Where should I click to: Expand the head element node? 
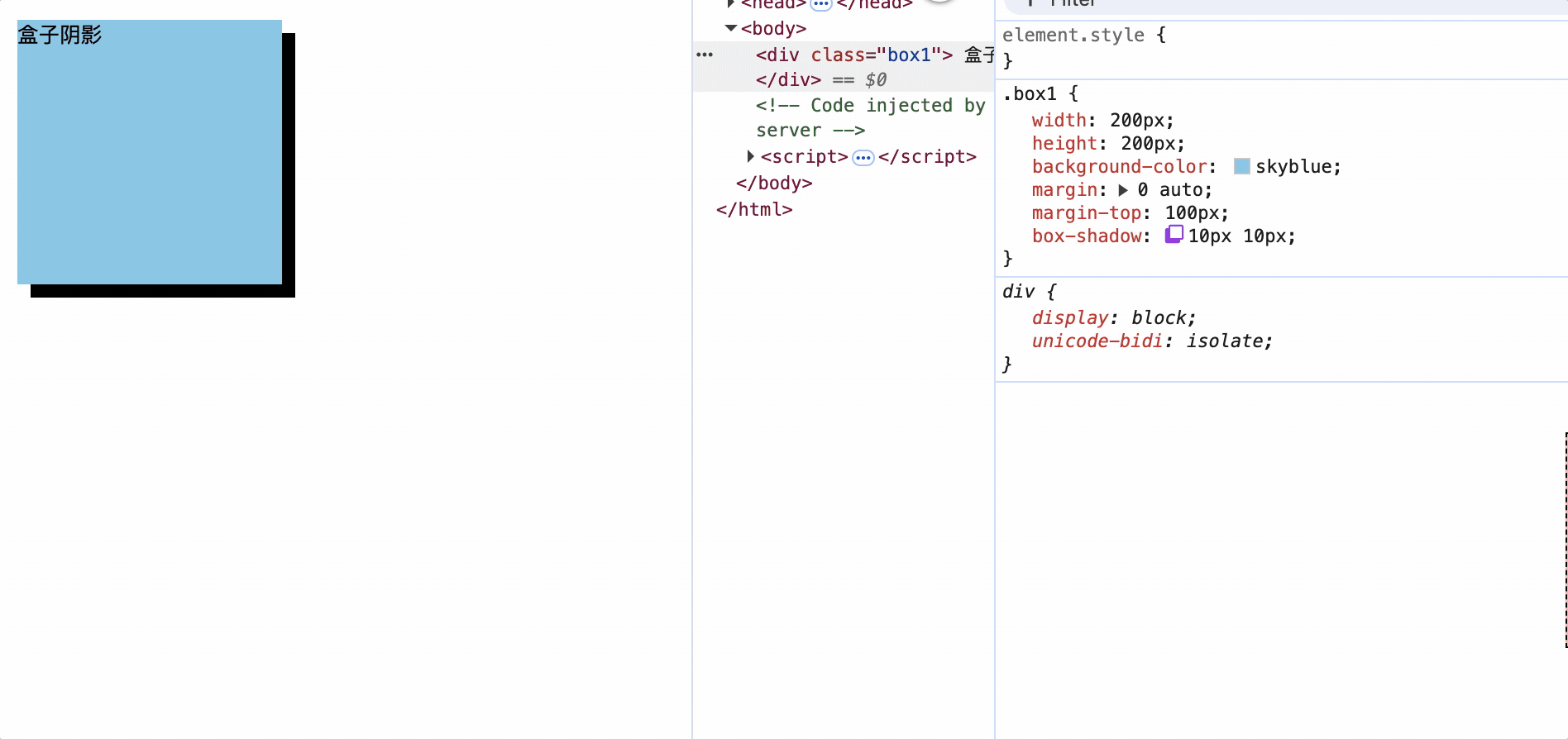point(731,4)
